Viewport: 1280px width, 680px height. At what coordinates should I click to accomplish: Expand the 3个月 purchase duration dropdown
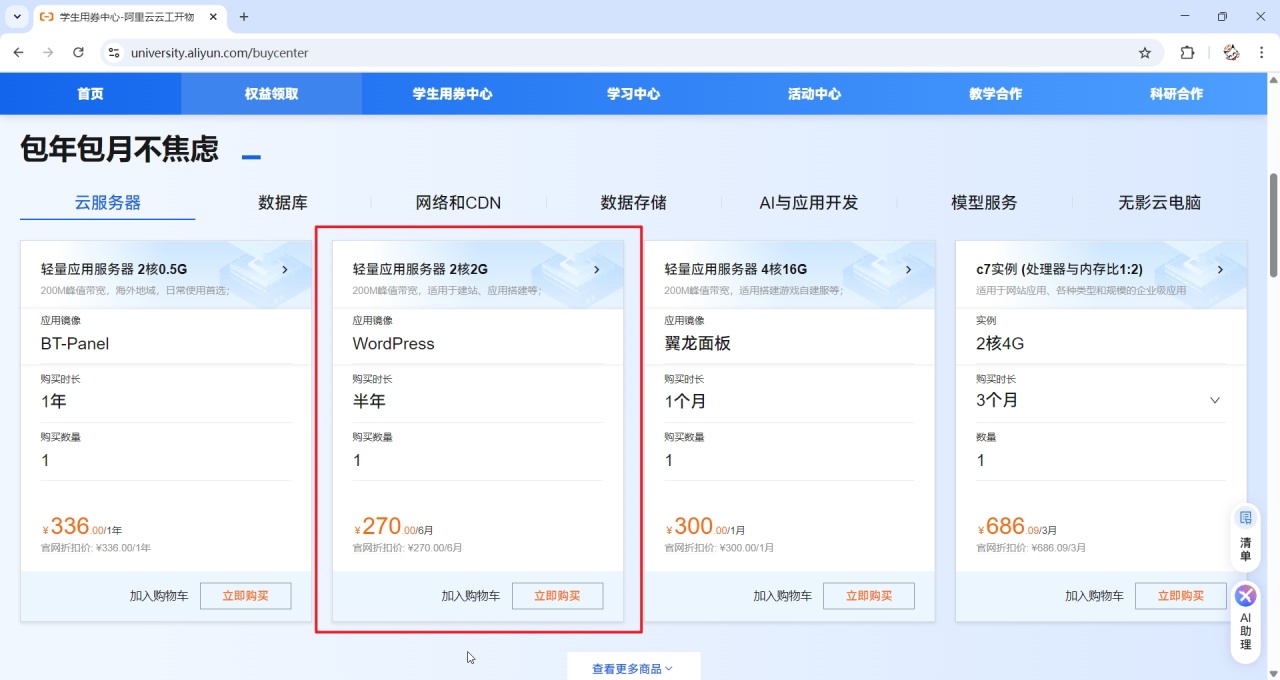1215,400
